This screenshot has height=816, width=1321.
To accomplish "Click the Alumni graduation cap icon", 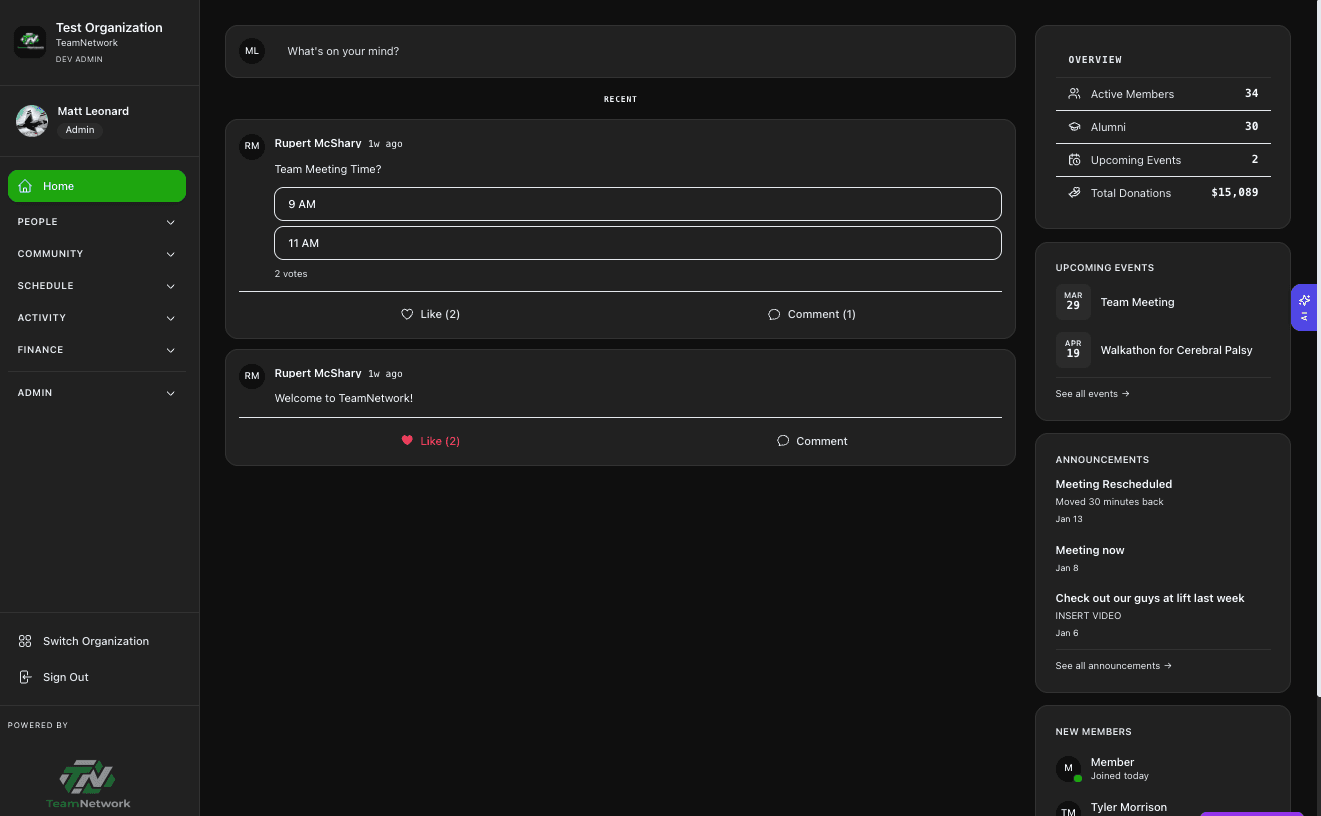I will point(1074,127).
